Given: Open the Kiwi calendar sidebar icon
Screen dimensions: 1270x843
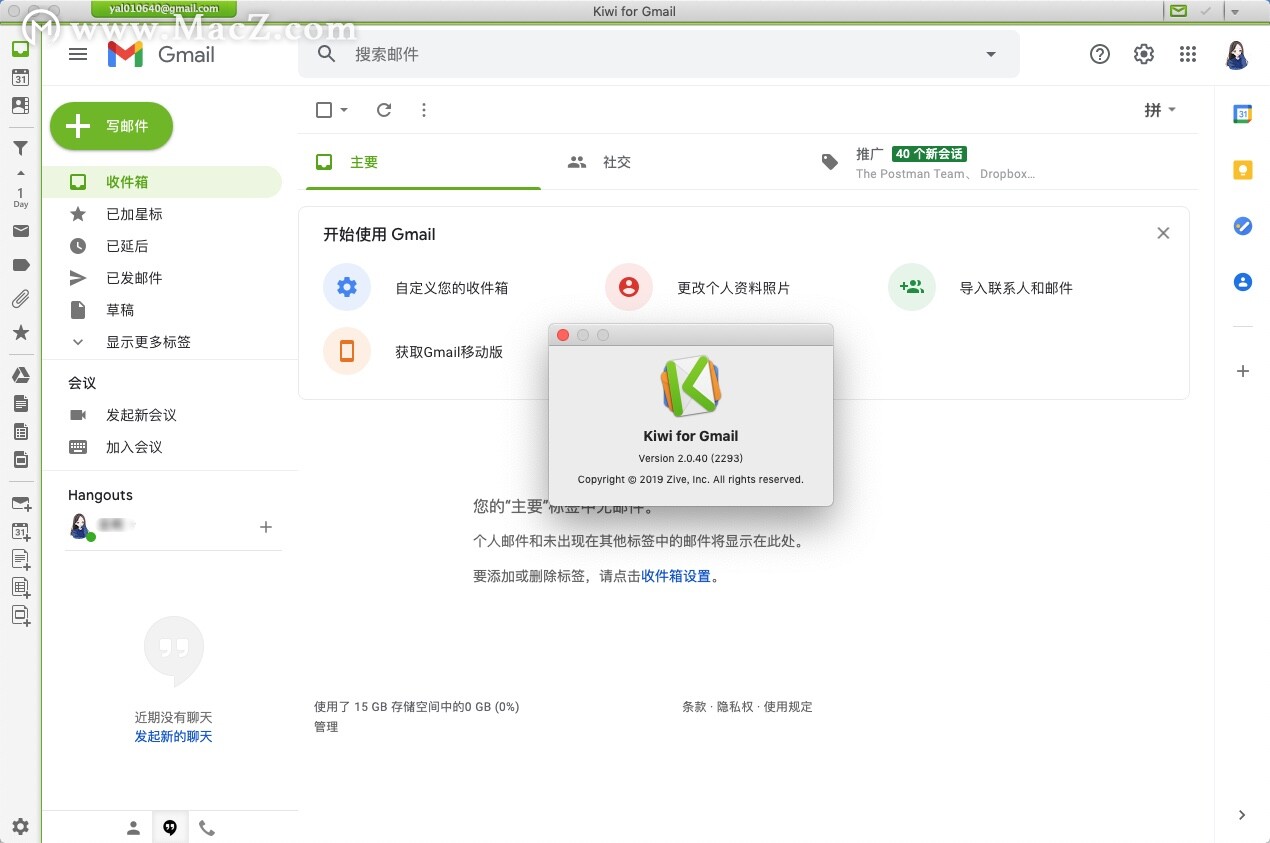Looking at the screenshot, I should [x=20, y=77].
